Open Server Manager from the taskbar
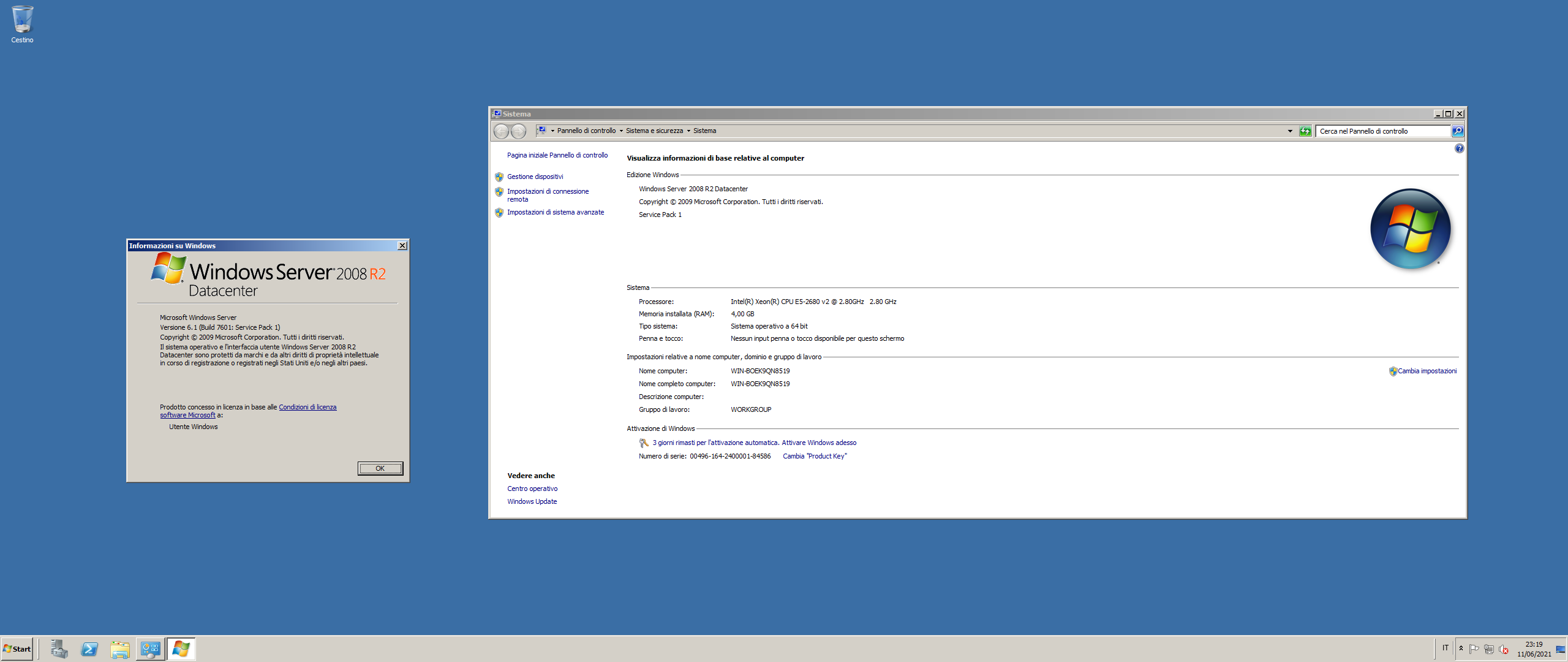The image size is (1568, 662). pos(59,649)
